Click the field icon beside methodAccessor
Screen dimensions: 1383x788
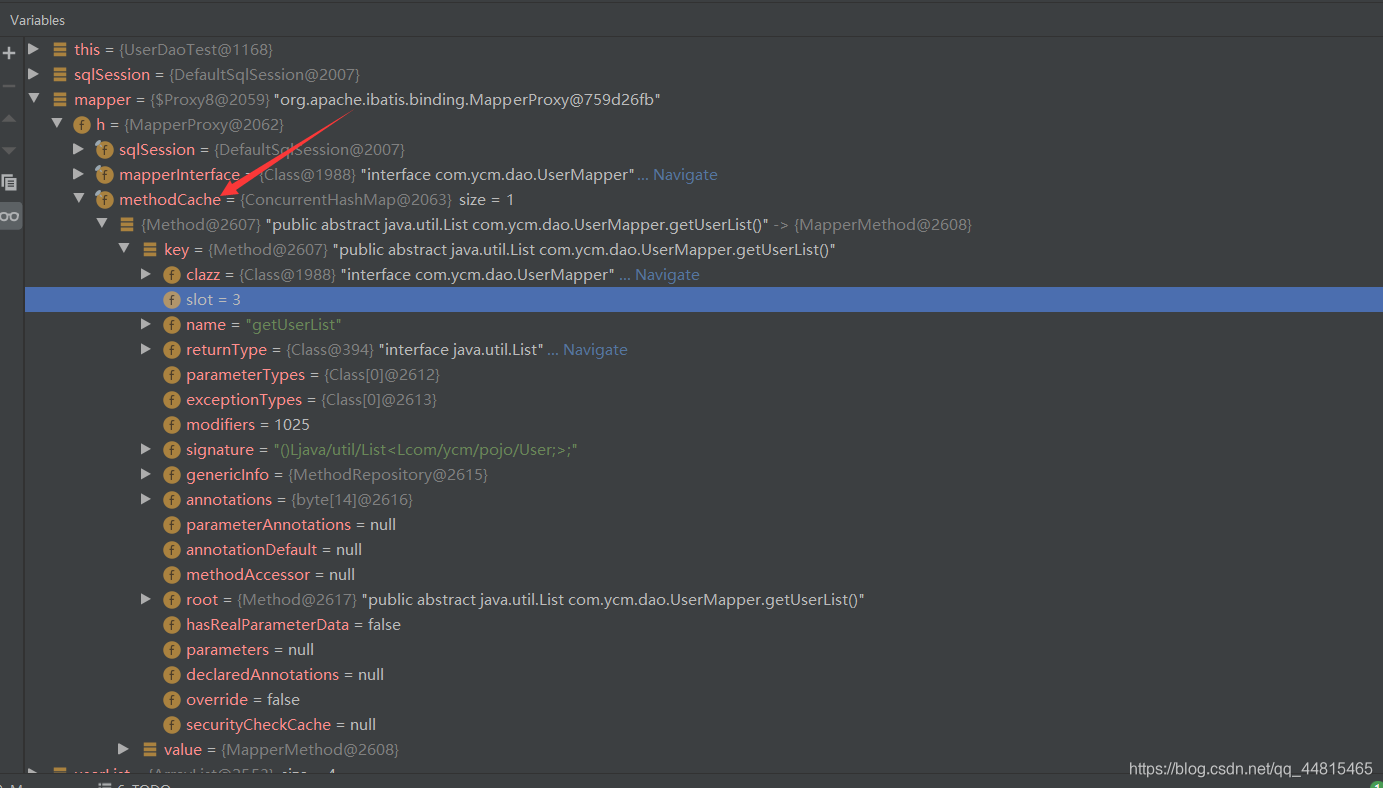172,575
